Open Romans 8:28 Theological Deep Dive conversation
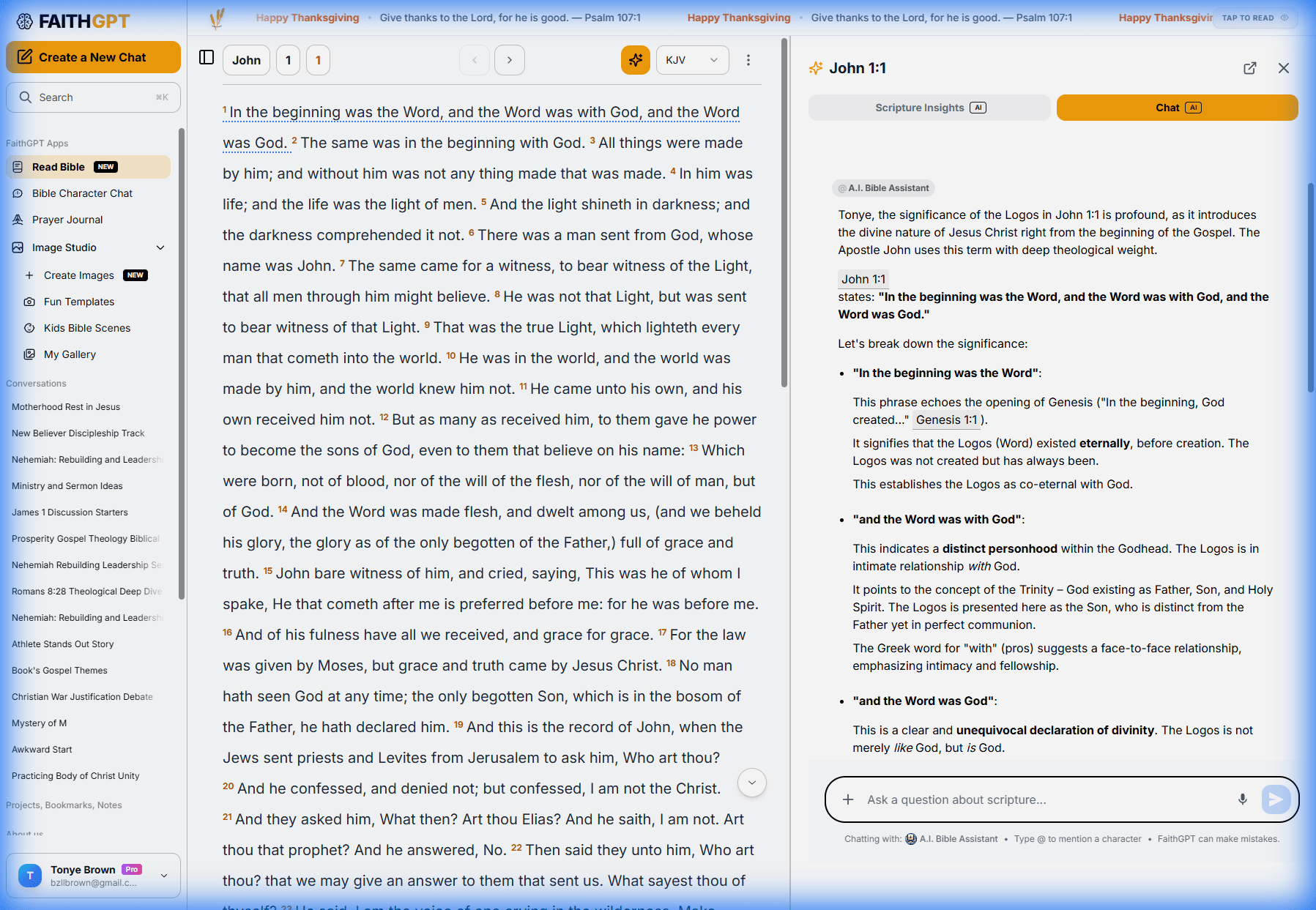The image size is (1316, 910). click(x=86, y=592)
